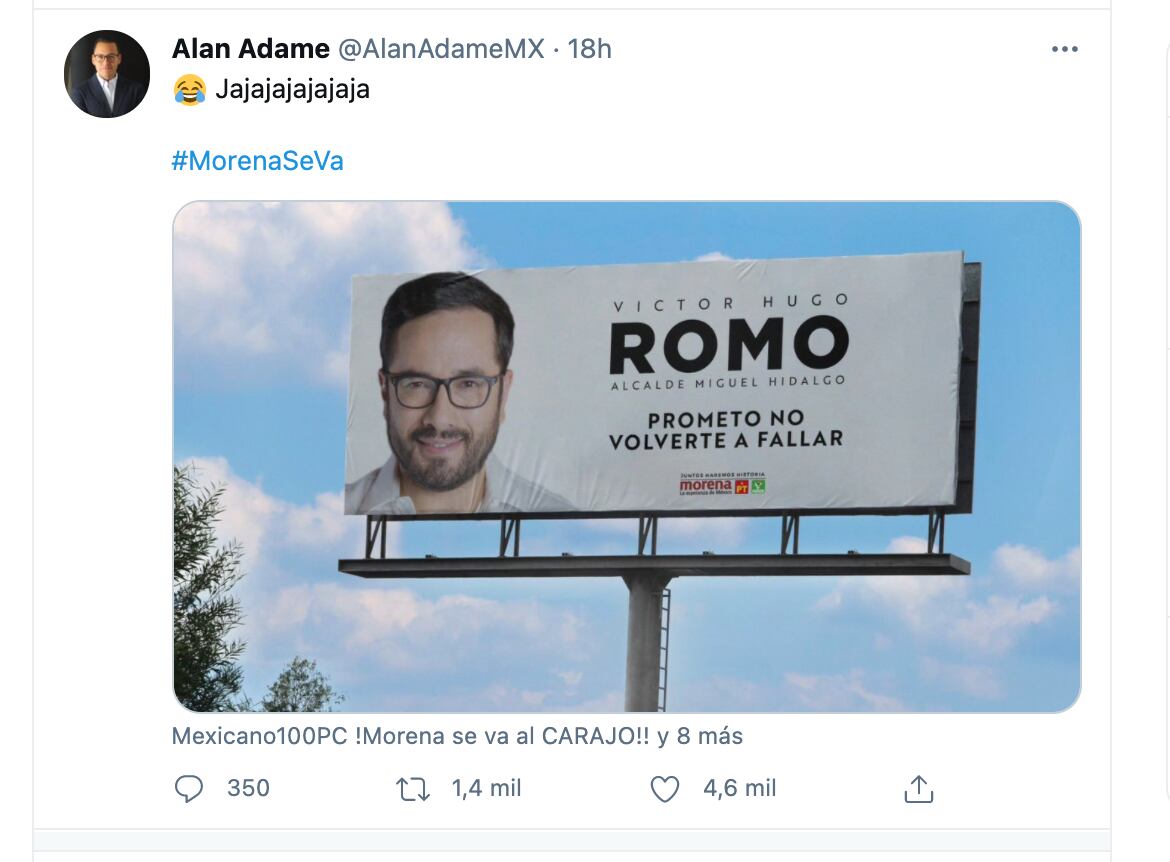Click the Morena logo on the billboard
Viewport: 1170px width, 862px height.
tap(705, 486)
